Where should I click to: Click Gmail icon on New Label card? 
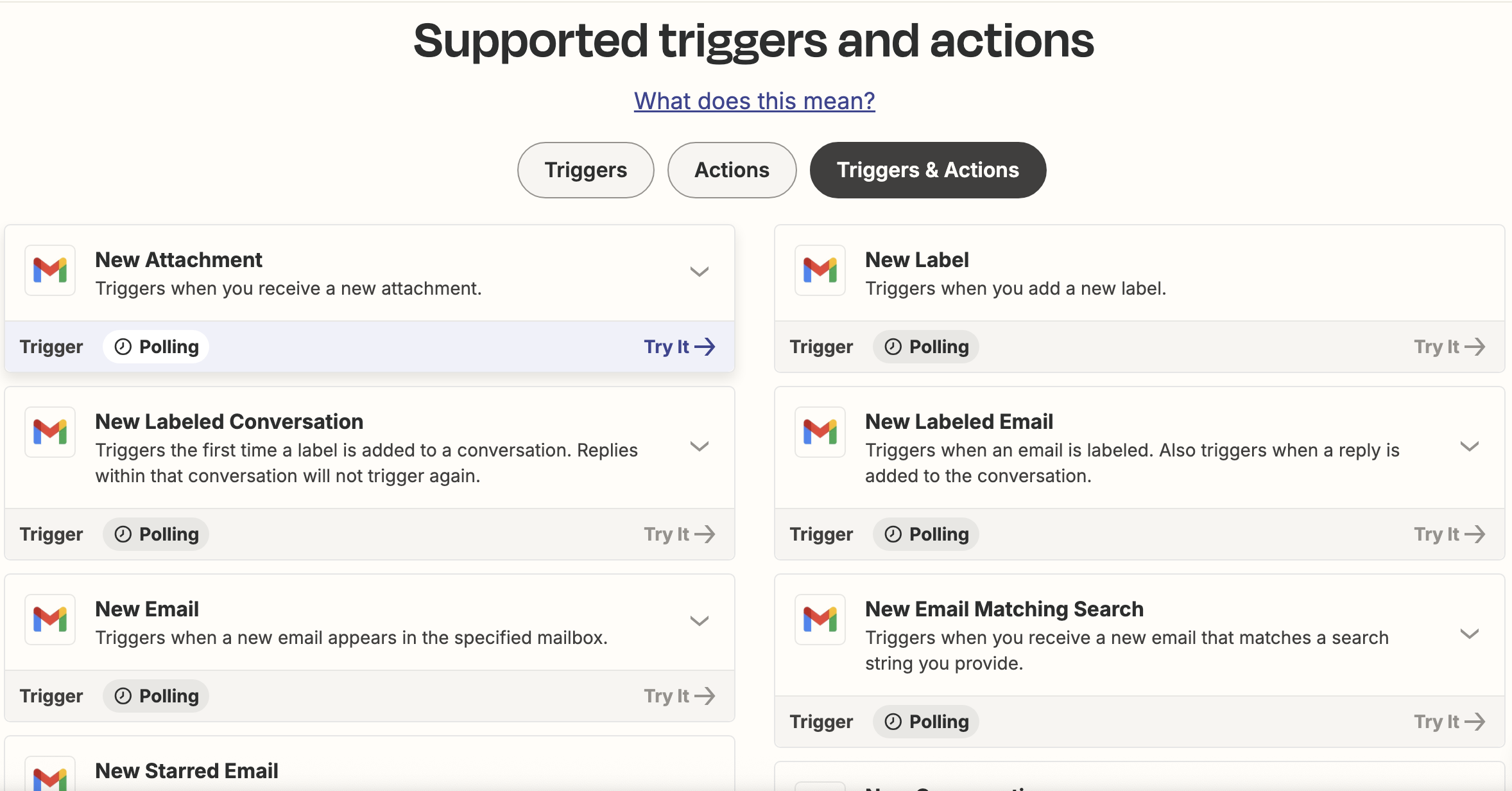pos(820,270)
